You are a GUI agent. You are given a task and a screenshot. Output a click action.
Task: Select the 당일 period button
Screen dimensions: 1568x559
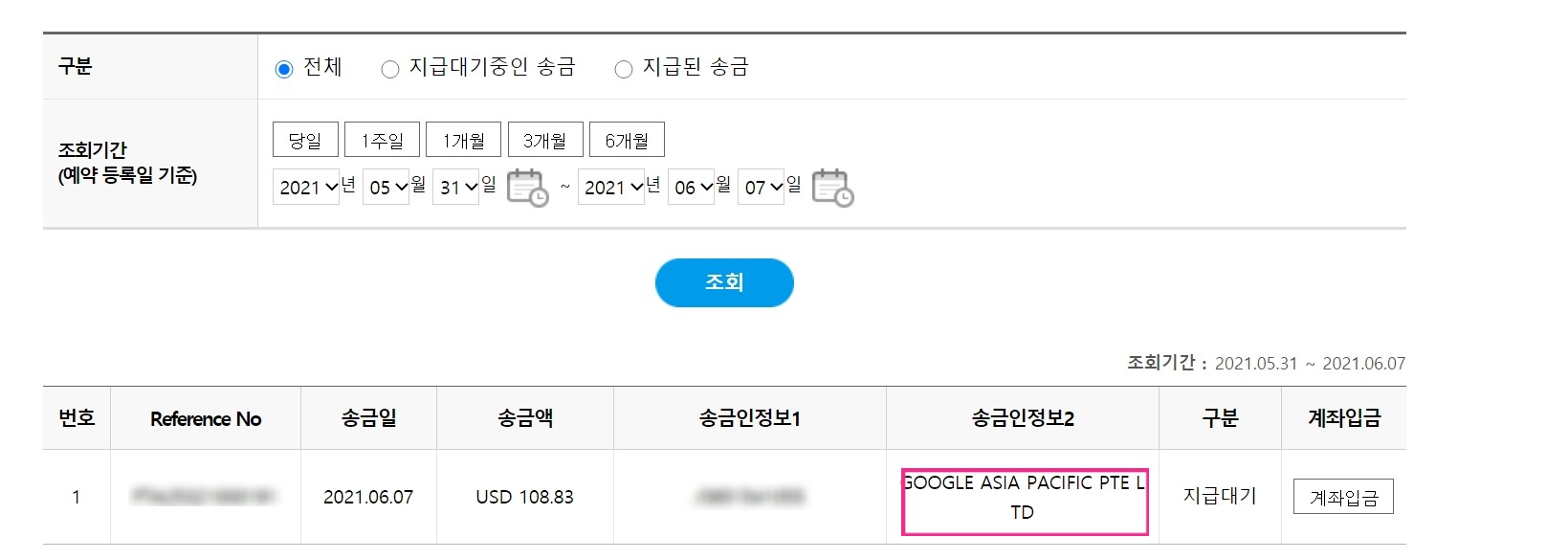(x=304, y=139)
